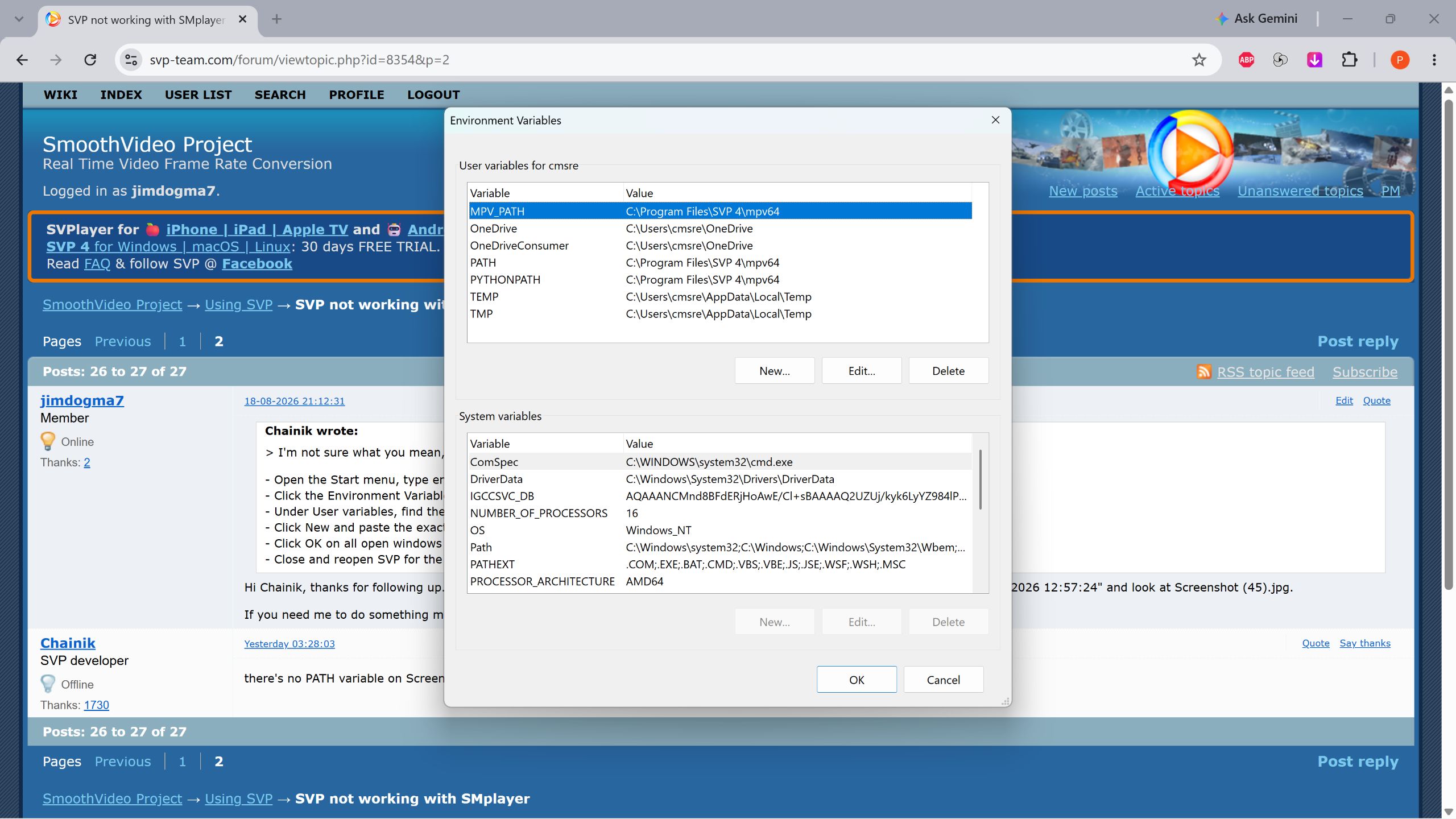Viewport: 1456px width, 819px height.
Task: Select the TEMP user variable row
Action: pos(720,296)
